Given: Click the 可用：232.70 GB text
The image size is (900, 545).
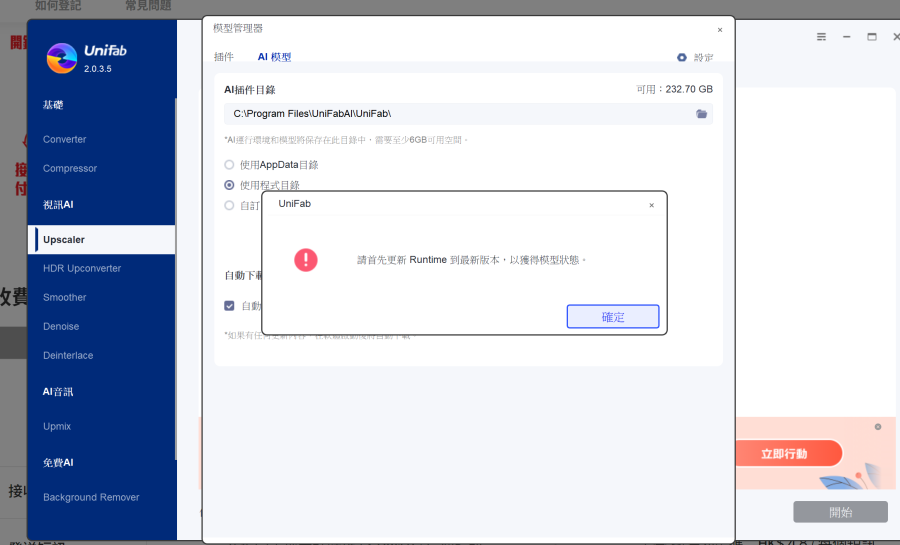Looking at the screenshot, I should point(674,89).
